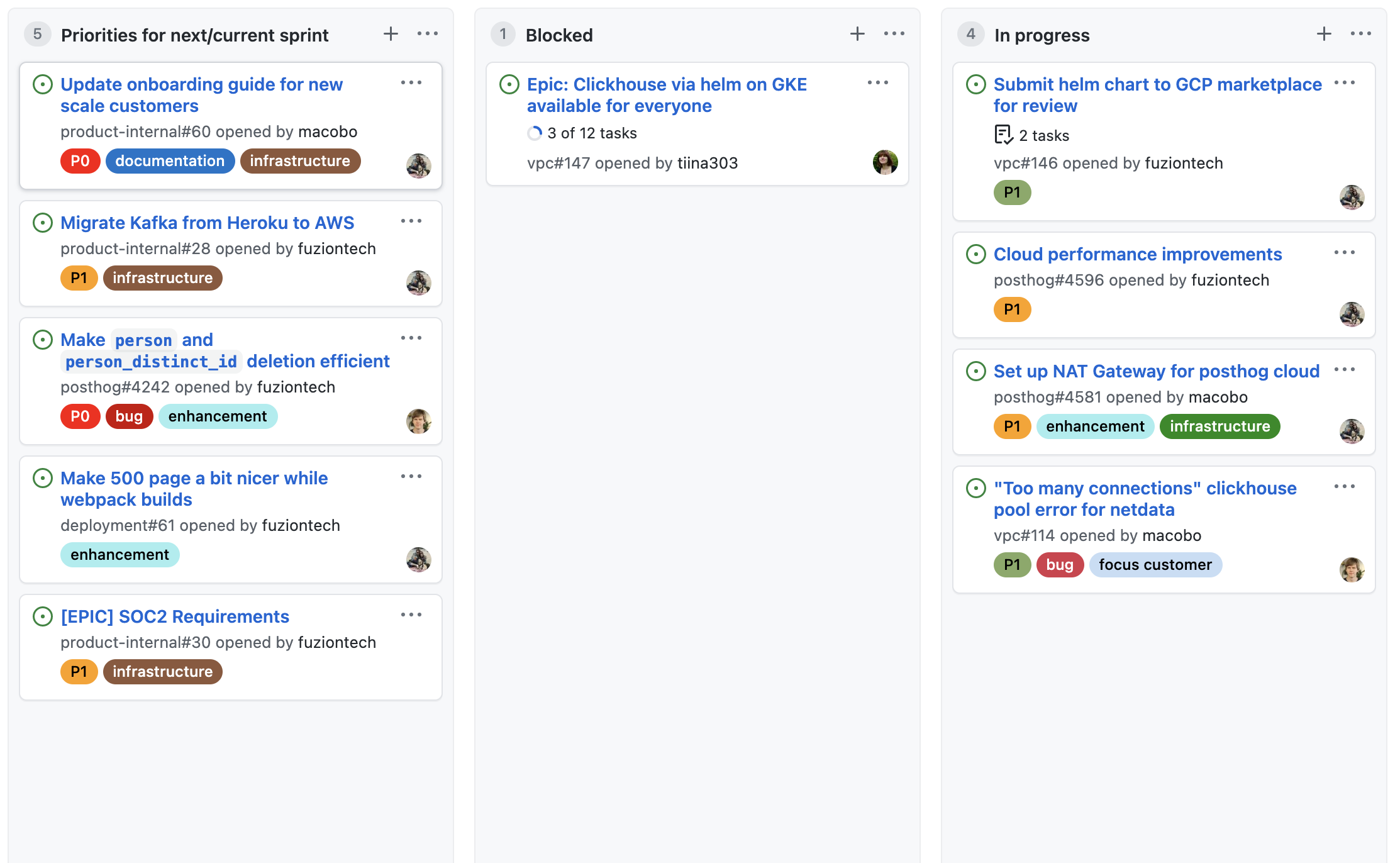1400x863 pixels.
Task: Select the 2 tasks checklist icon
Action: point(1003,135)
